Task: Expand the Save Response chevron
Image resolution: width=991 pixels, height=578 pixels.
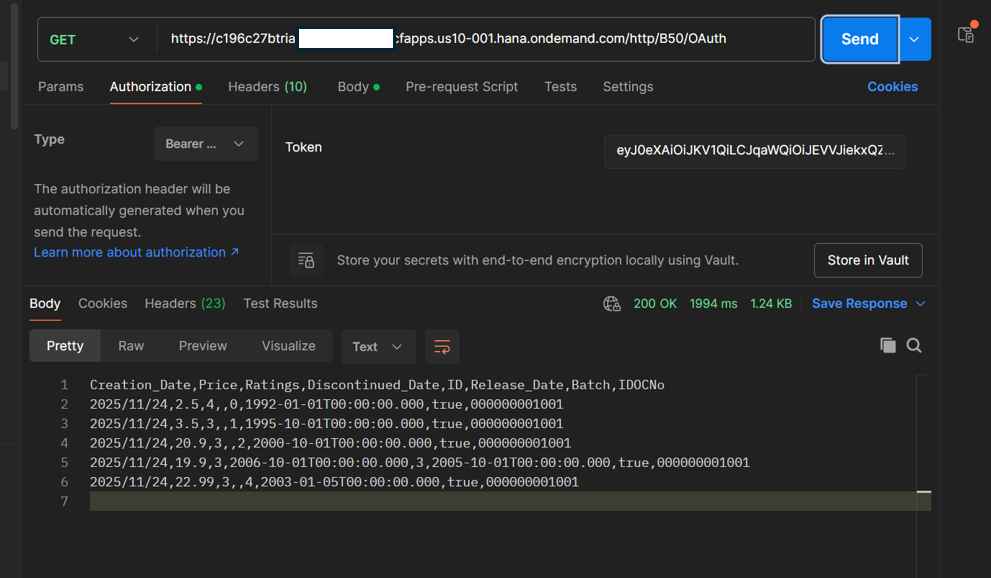Action: coord(920,304)
